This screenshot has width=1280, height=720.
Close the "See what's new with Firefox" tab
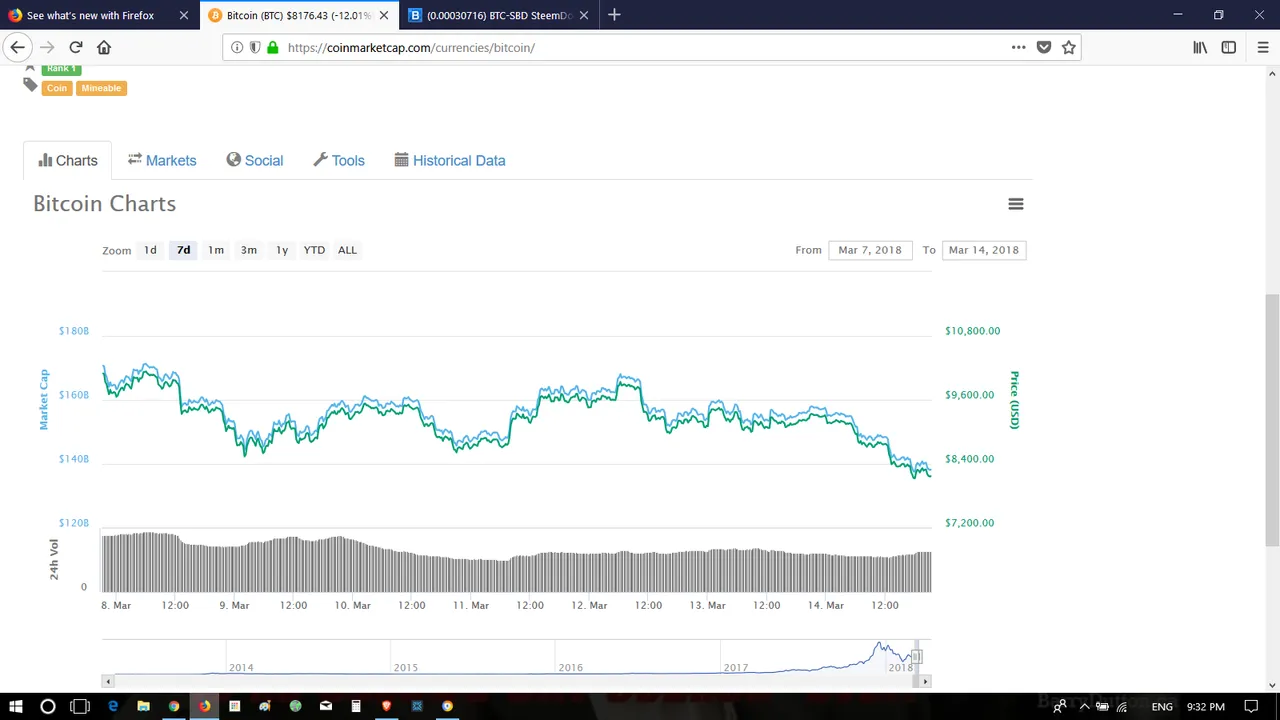(183, 15)
